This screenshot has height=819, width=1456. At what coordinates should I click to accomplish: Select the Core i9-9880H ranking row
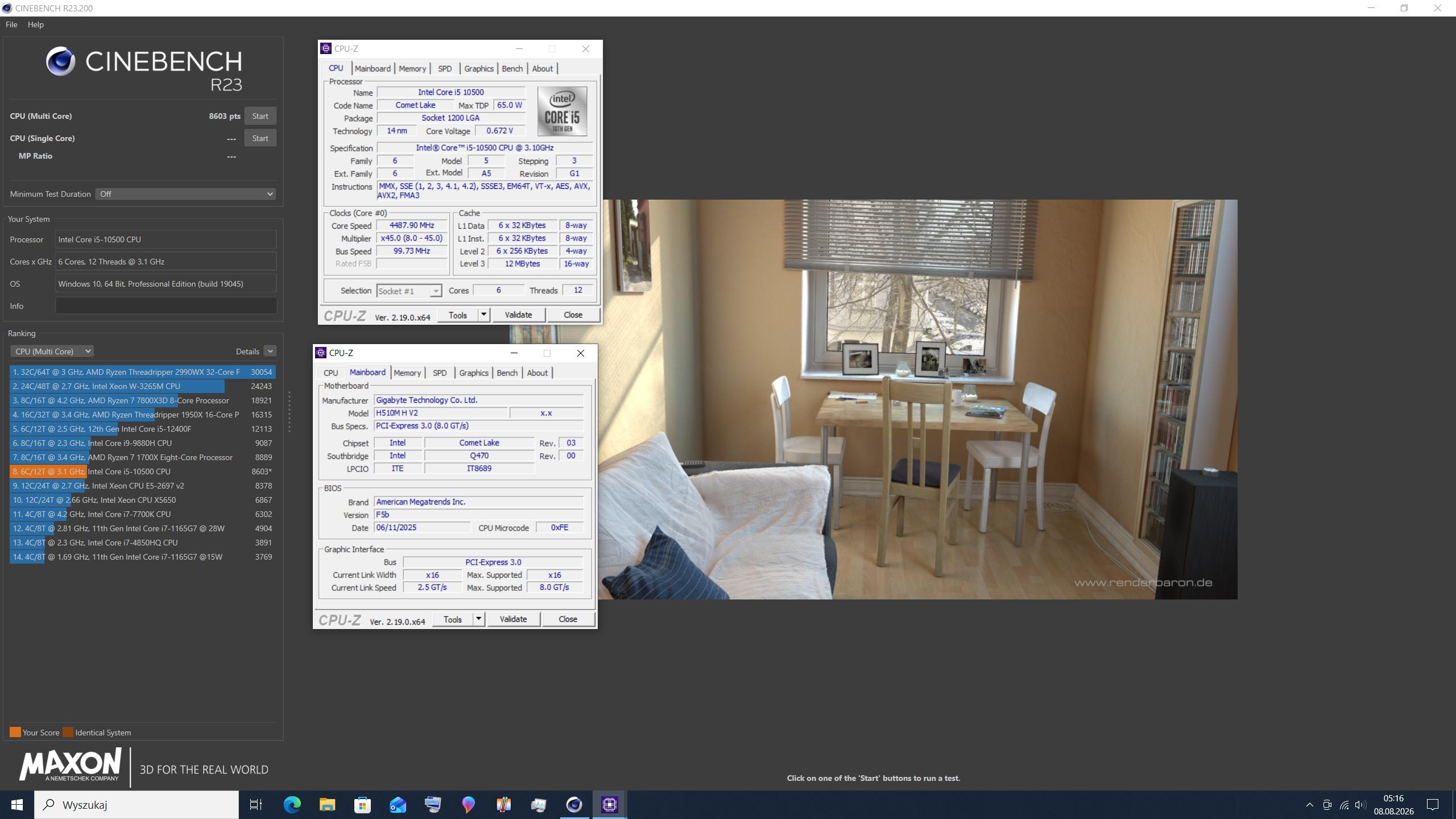click(x=142, y=443)
